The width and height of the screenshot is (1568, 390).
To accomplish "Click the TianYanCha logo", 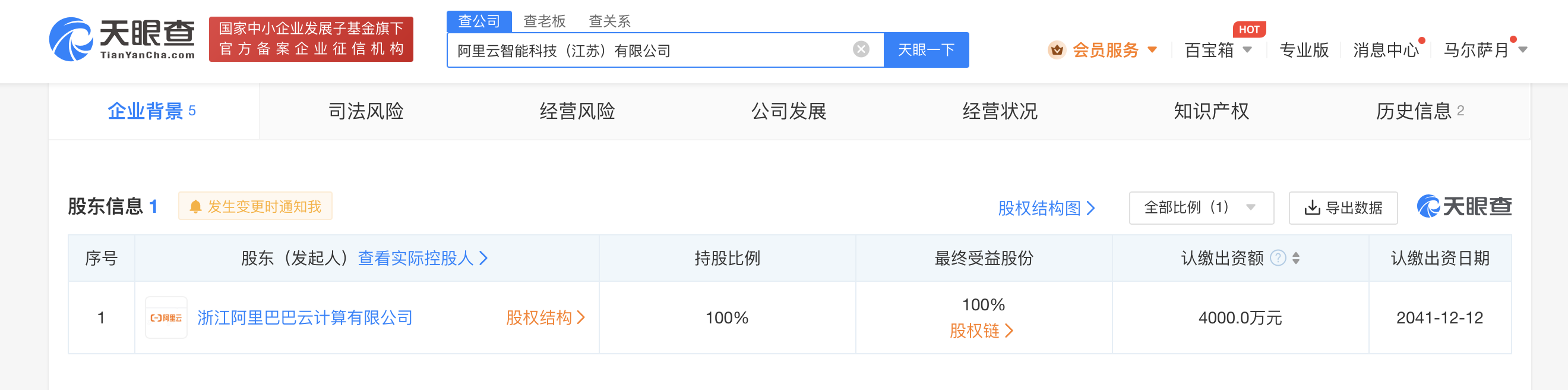I will (x=122, y=40).
